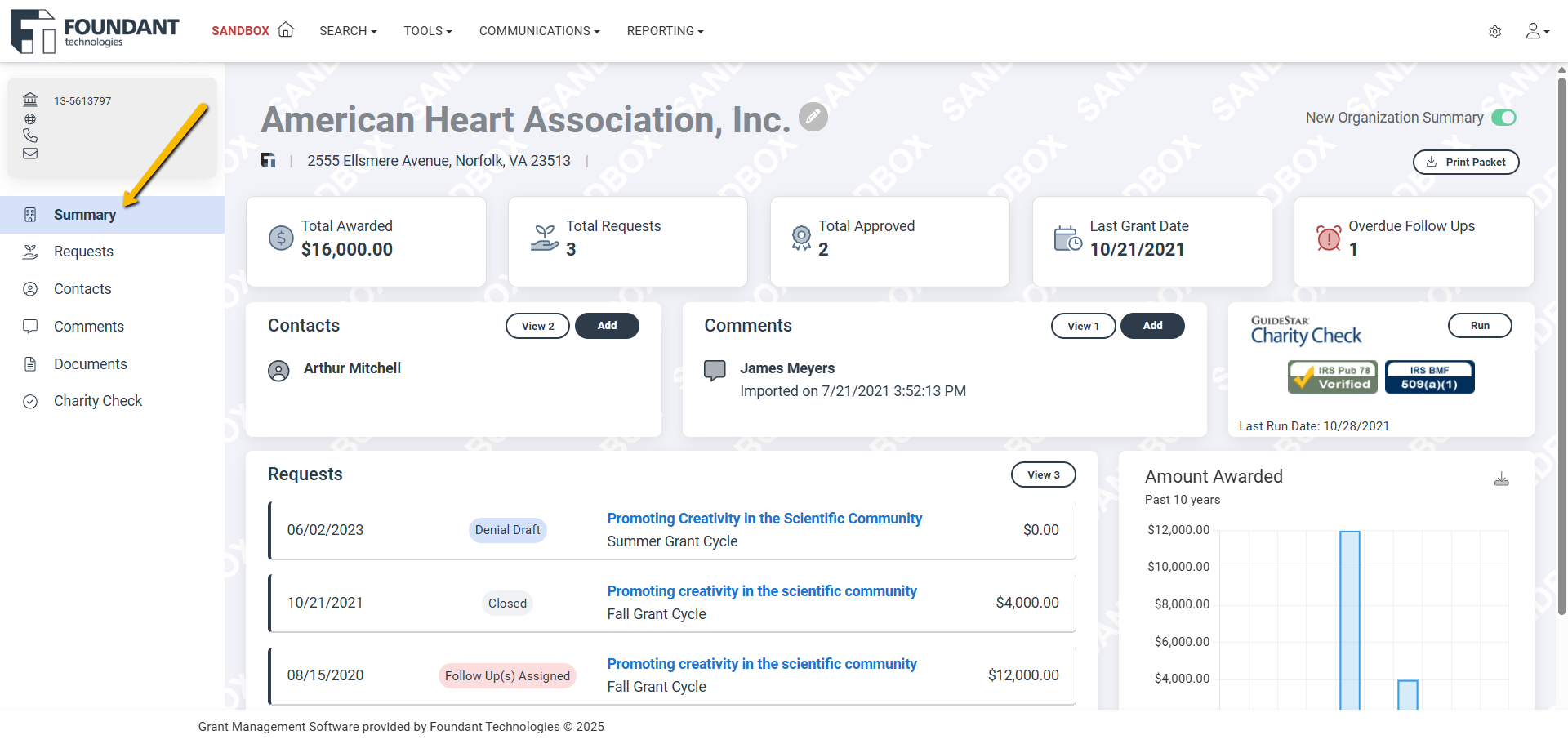Open the 10/21/2021 Fall Grant Cycle request link
The width and height of the screenshot is (1568, 744).
click(762, 591)
